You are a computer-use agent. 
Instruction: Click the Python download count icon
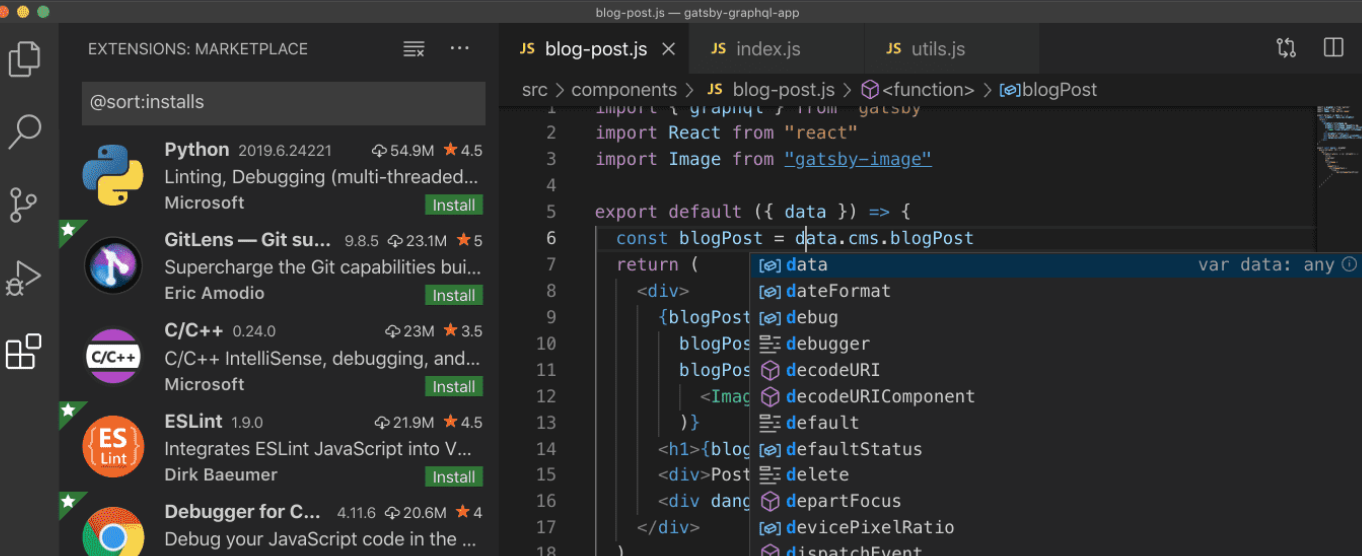click(379, 151)
